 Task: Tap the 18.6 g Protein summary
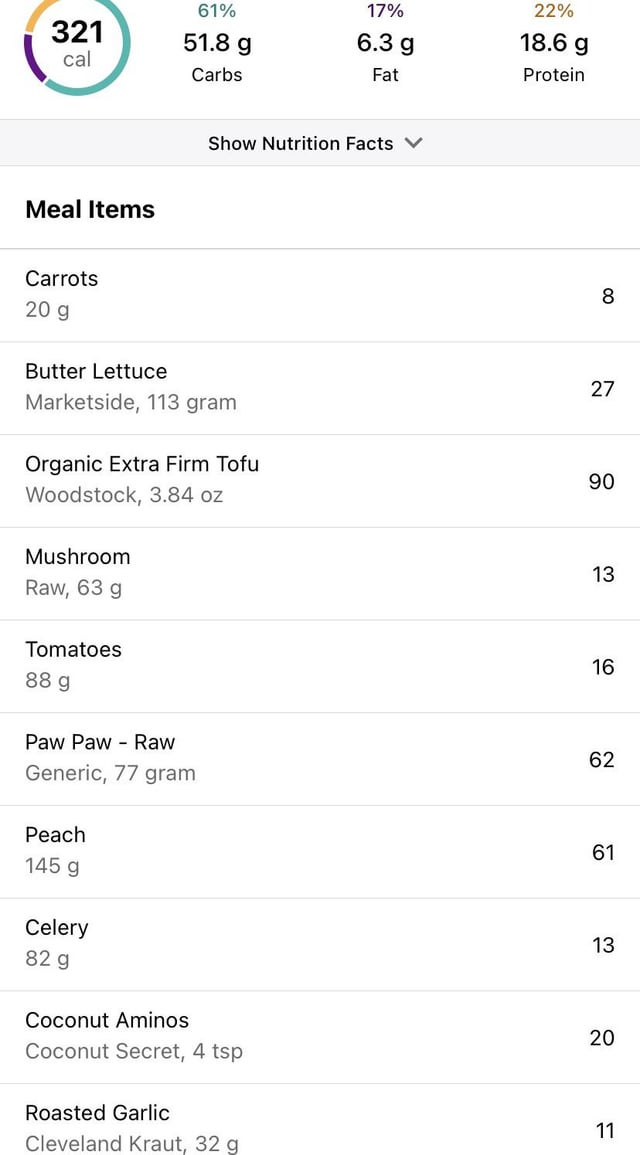[x=553, y=45]
